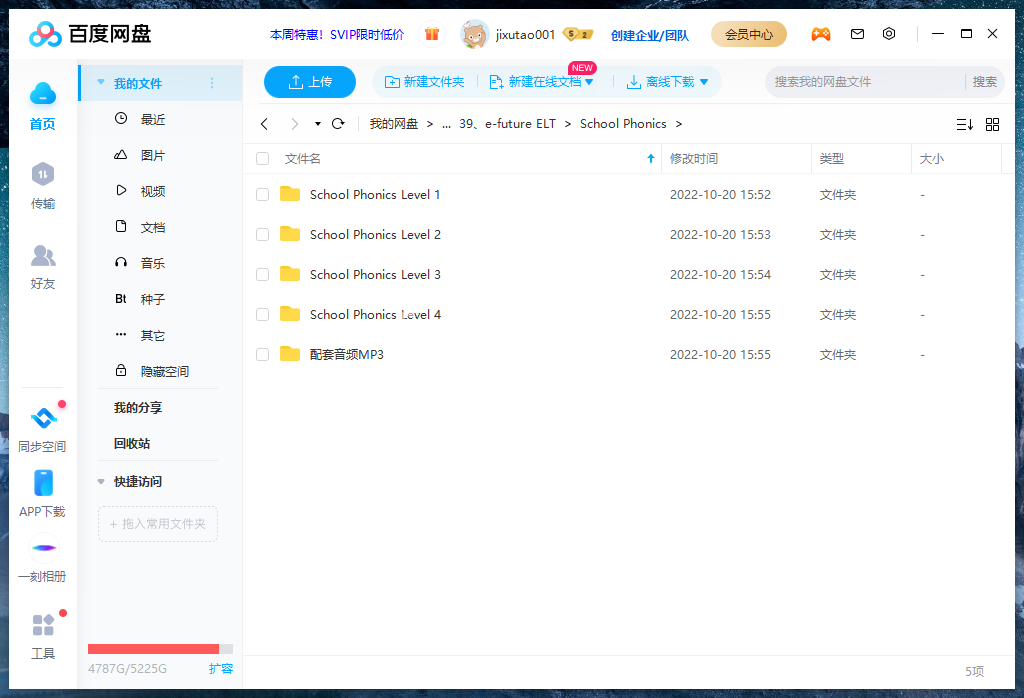Click the Baidu Netdisk logo
The width and height of the screenshot is (1024, 698).
point(89,34)
